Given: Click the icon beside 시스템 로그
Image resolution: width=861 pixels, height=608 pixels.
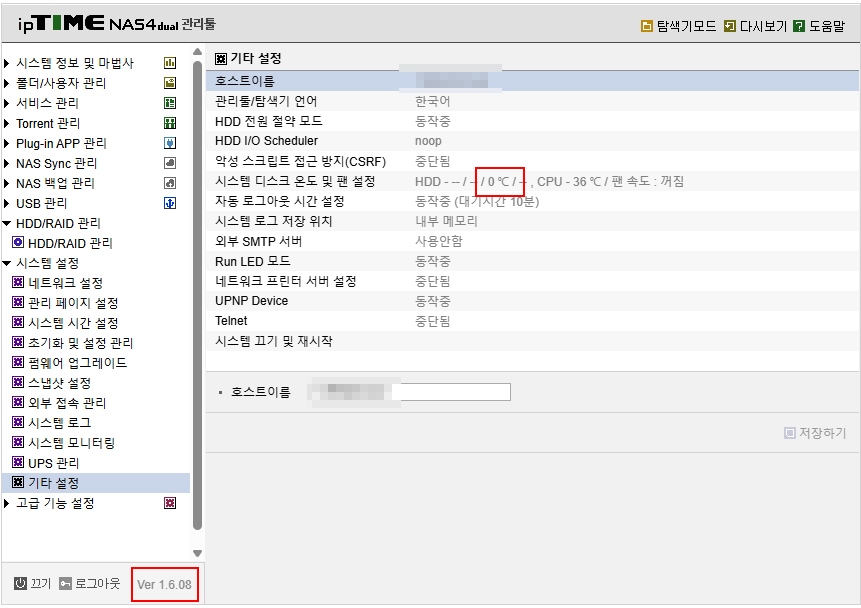Looking at the screenshot, I should click(x=18, y=422).
